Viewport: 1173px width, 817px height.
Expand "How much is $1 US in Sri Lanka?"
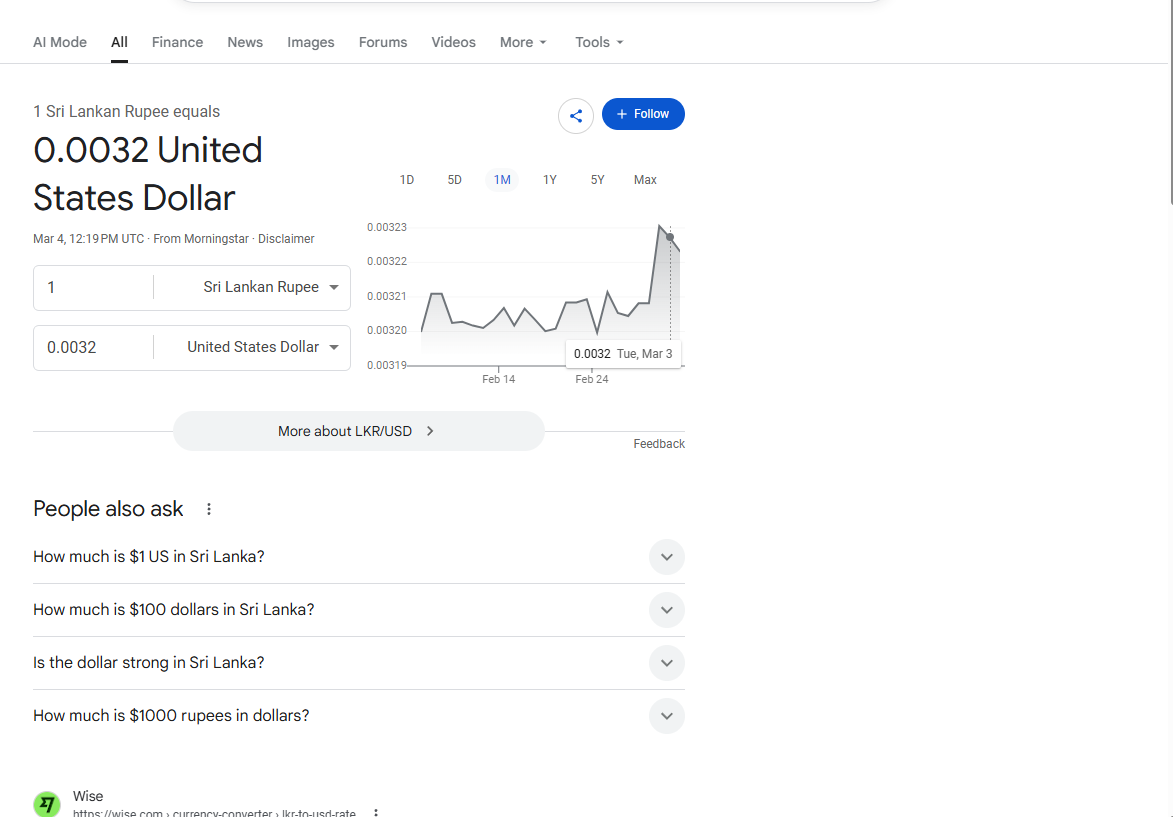[x=666, y=557]
